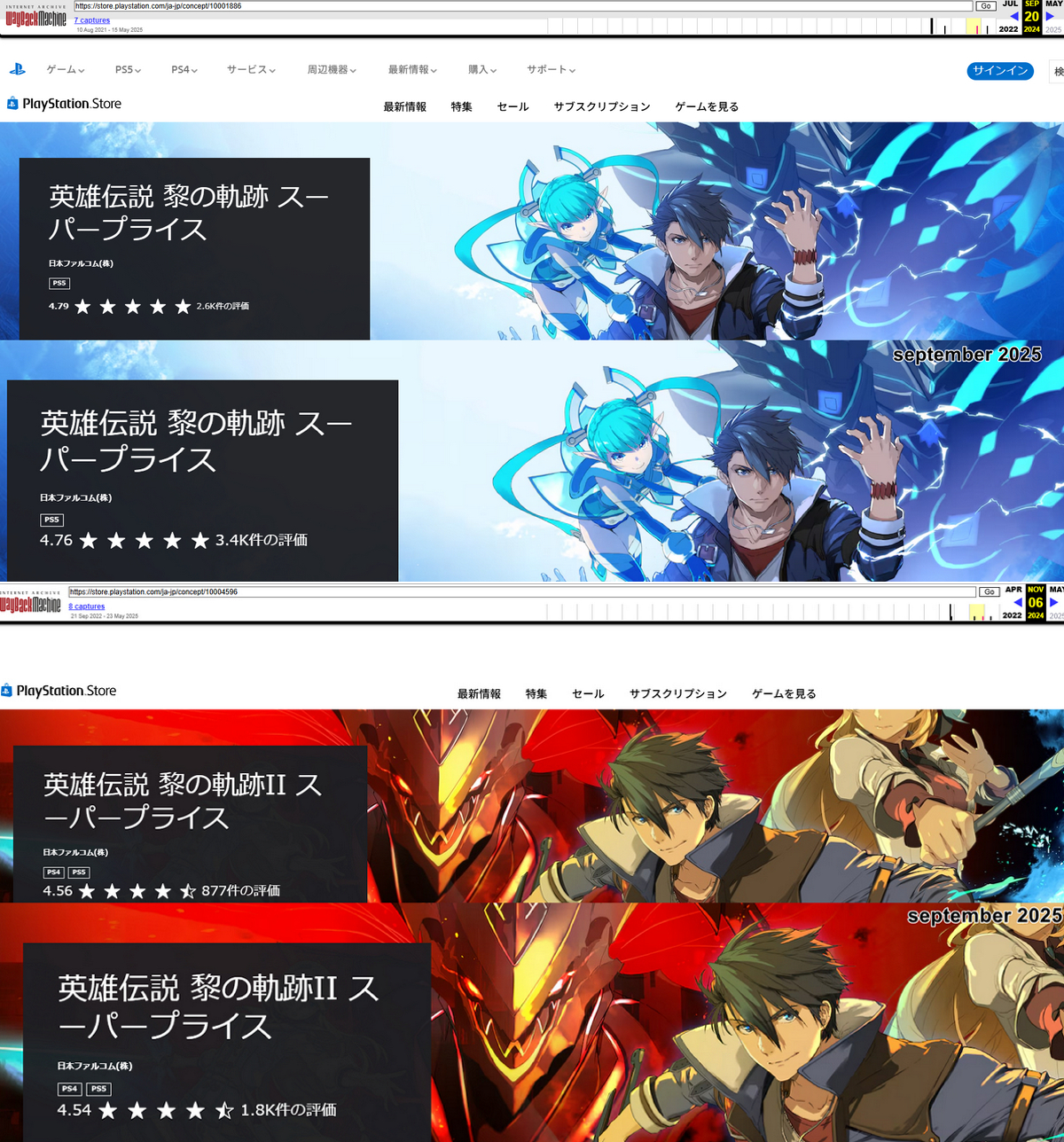Viewport: 1064px width, 1142px height.
Task: Click the Wayback Machine logo beside the 10001886 URL
Action: (35, 17)
